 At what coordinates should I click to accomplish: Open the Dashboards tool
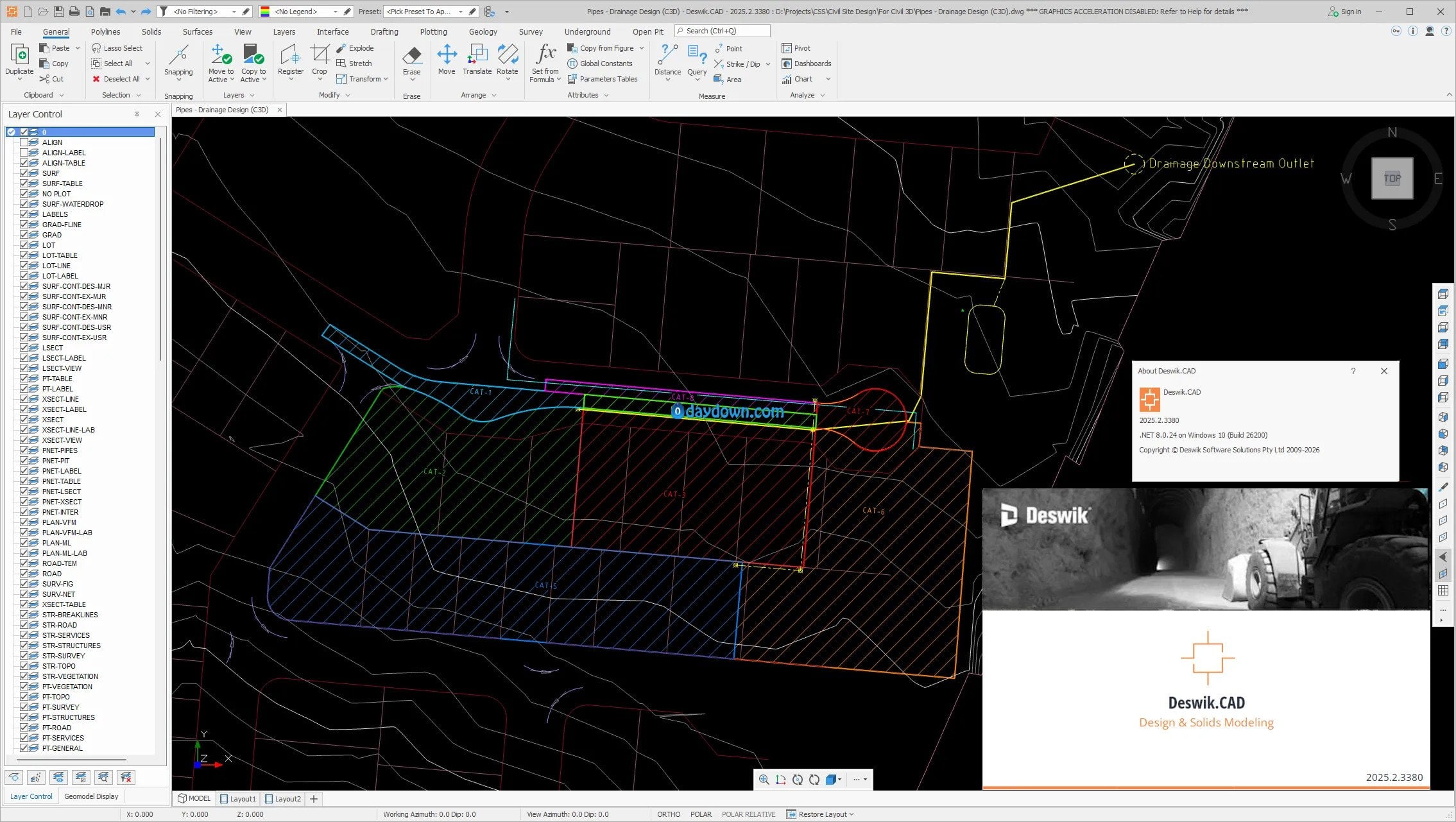[807, 64]
